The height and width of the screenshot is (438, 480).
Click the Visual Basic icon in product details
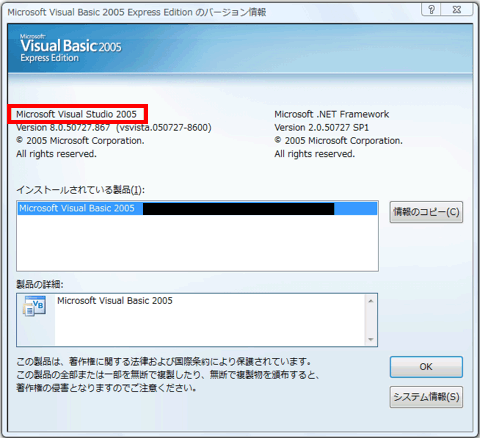[34, 307]
